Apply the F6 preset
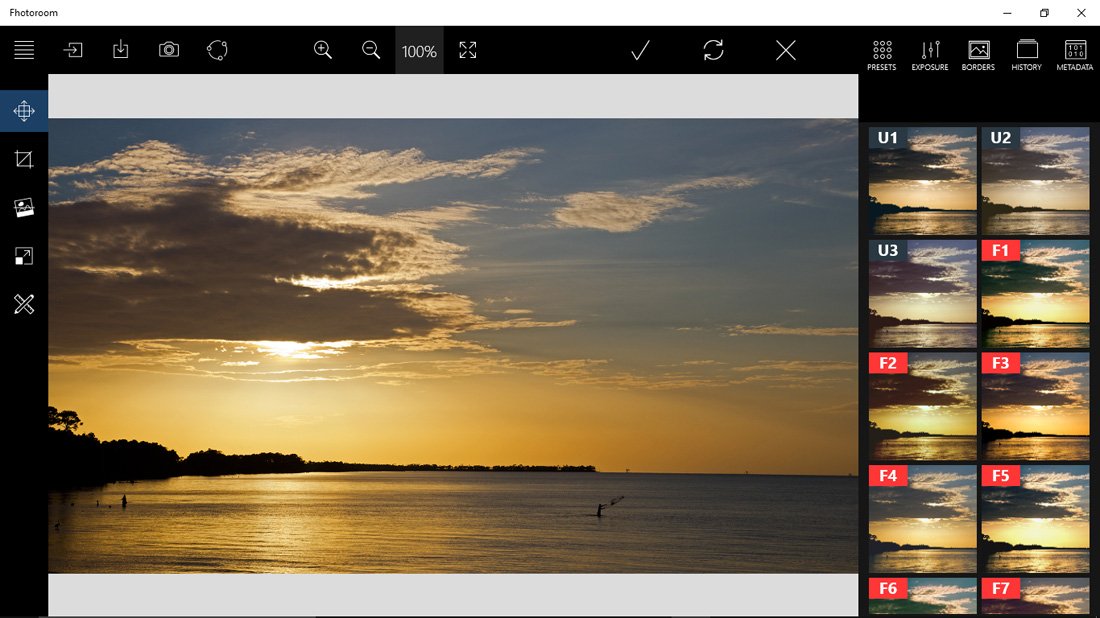 [x=923, y=596]
